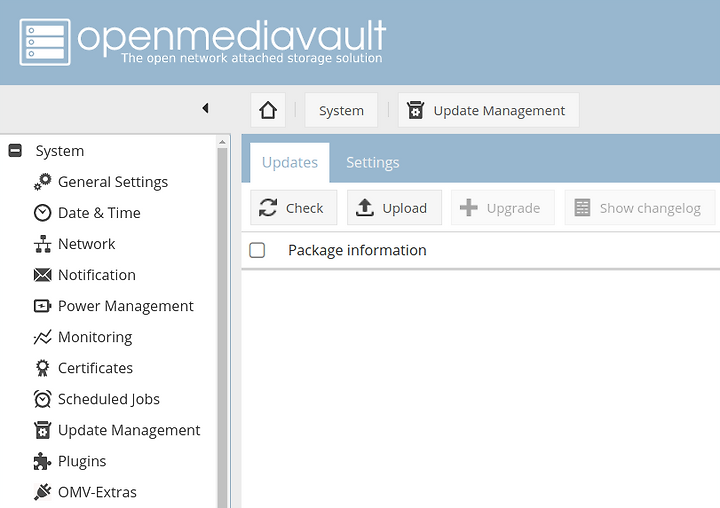Click the Check button to refresh updates
720x508 pixels.
pyautogui.click(x=294, y=208)
